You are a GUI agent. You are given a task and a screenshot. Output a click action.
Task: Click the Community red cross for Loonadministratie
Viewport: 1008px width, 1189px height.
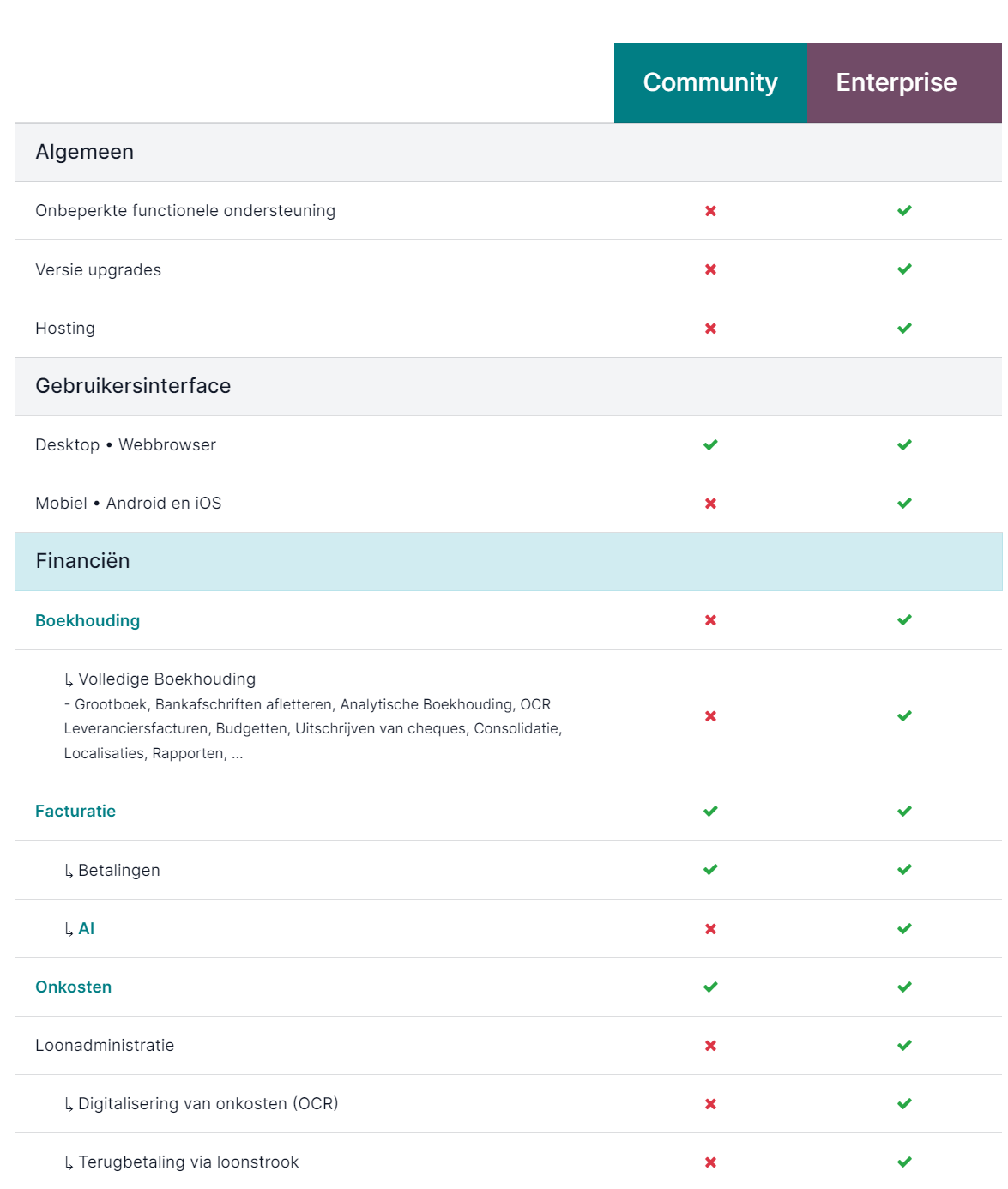point(710,1046)
